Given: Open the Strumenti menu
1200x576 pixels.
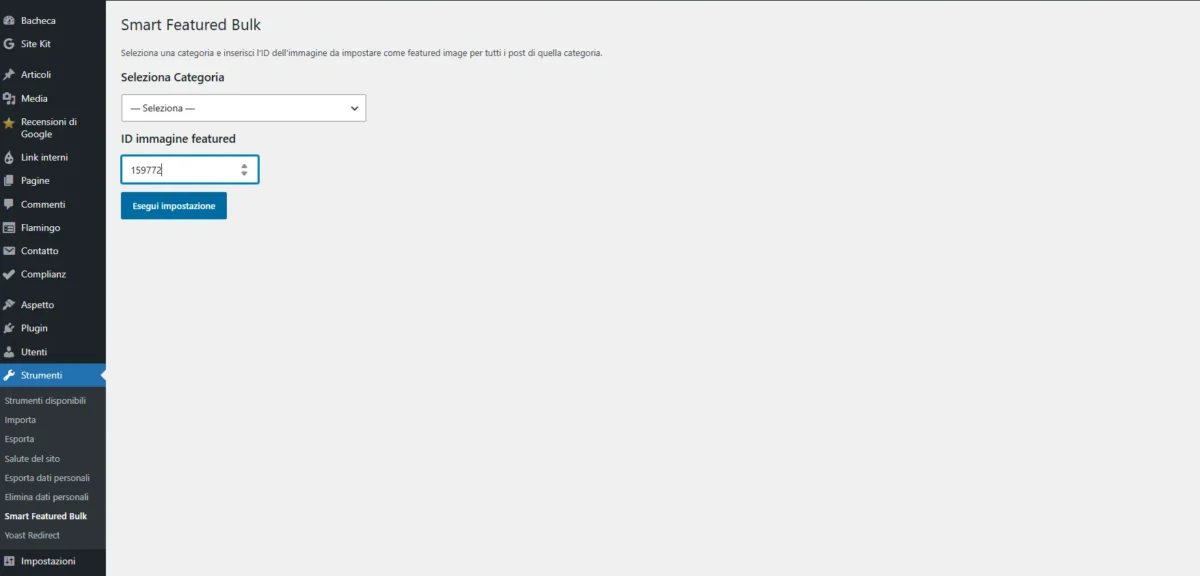Looking at the screenshot, I should tap(53, 375).
